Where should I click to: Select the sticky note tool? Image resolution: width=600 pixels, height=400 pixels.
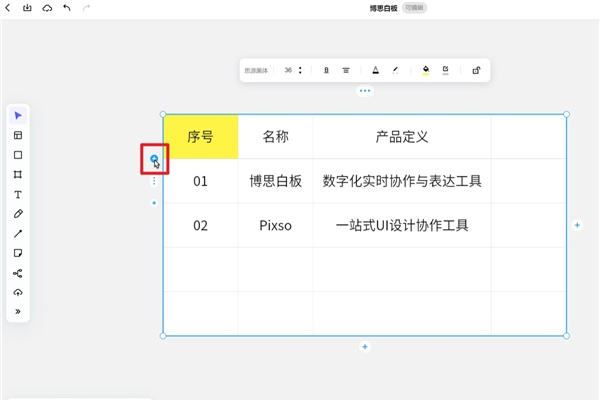(18, 253)
